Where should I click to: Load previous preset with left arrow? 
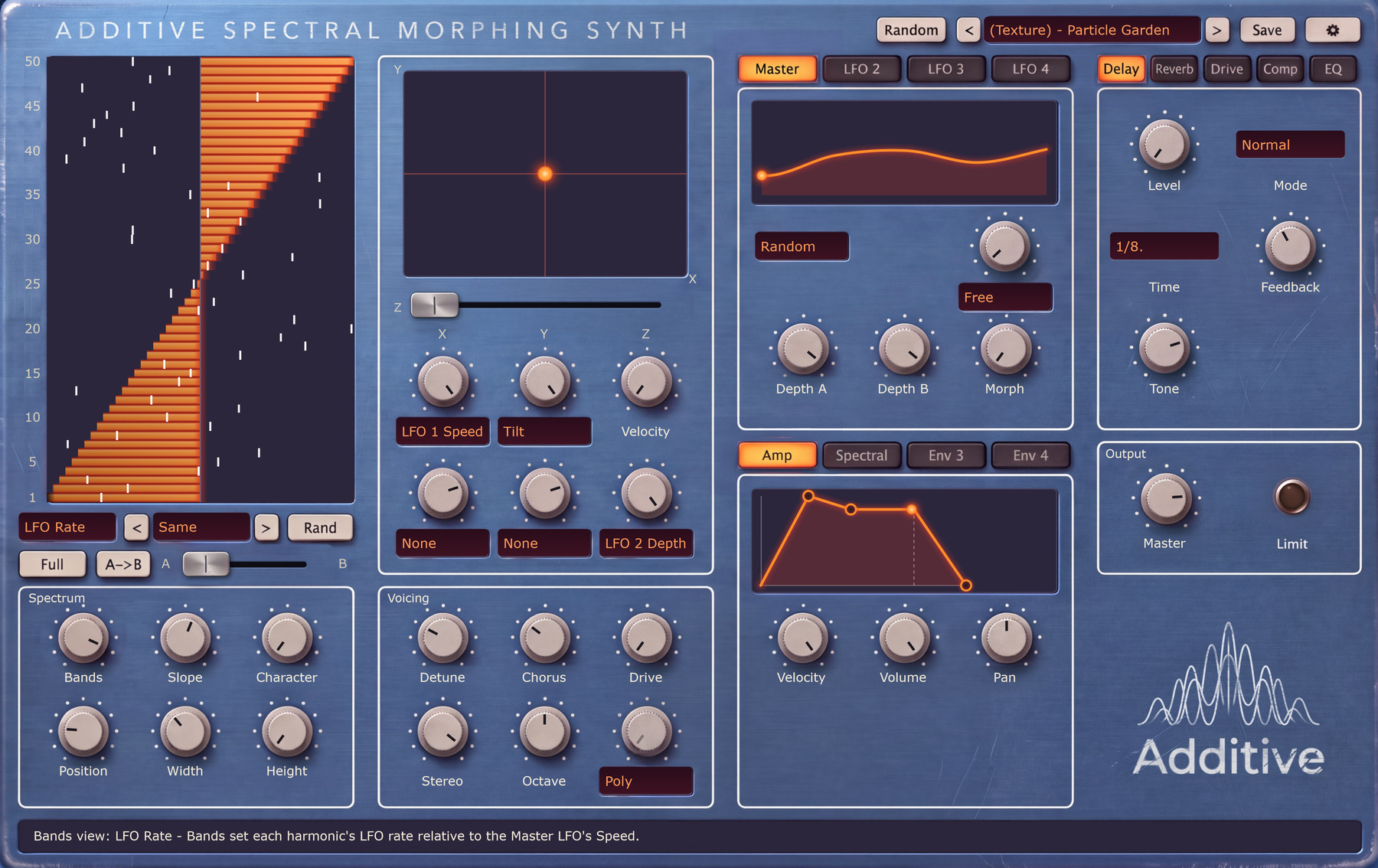click(969, 30)
